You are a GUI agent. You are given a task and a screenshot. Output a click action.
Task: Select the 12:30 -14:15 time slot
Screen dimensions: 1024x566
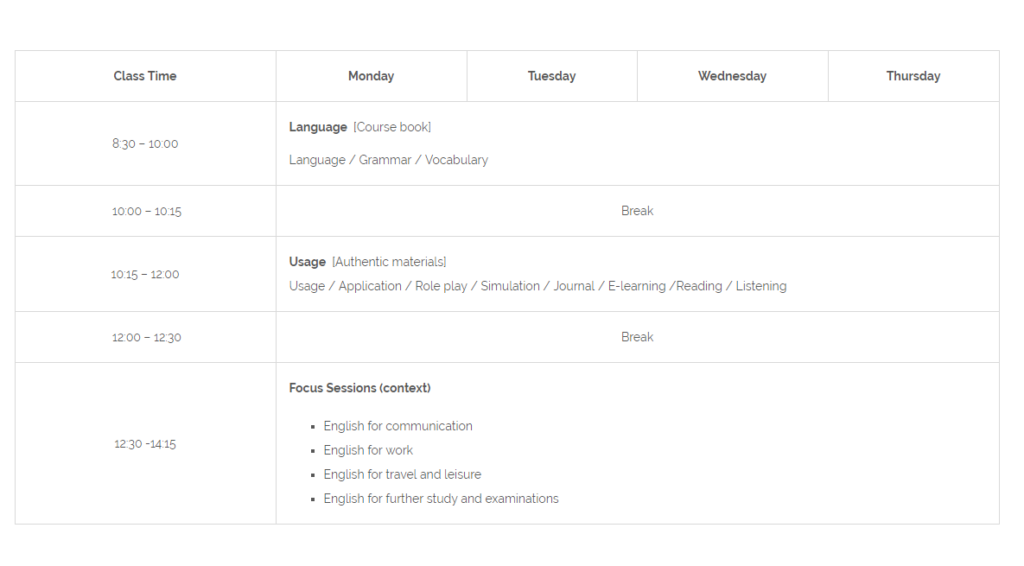[x=145, y=444]
